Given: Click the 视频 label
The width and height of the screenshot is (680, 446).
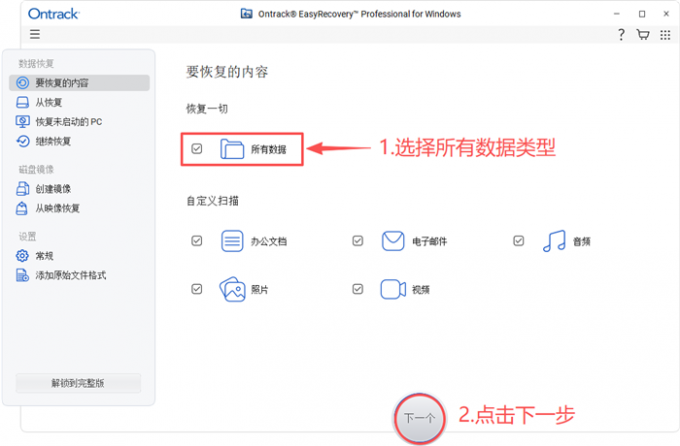Looking at the screenshot, I should coord(421,290).
